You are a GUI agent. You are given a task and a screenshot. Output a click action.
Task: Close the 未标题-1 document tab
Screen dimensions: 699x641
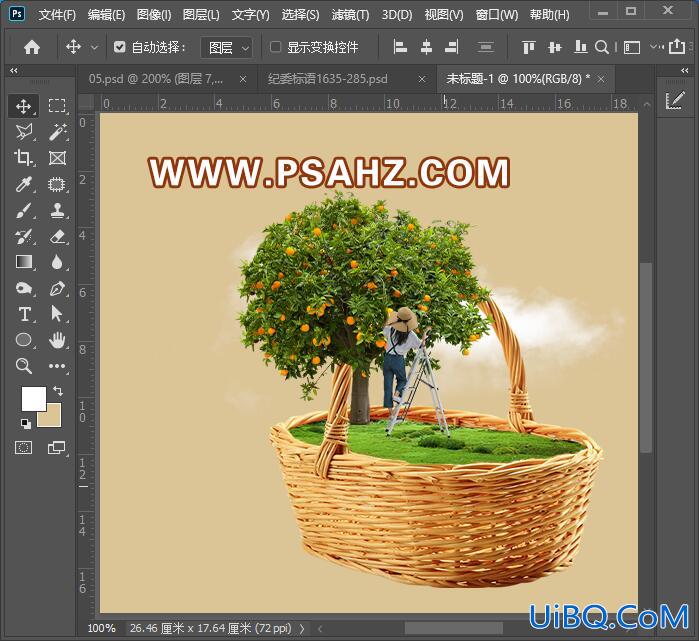601,79
